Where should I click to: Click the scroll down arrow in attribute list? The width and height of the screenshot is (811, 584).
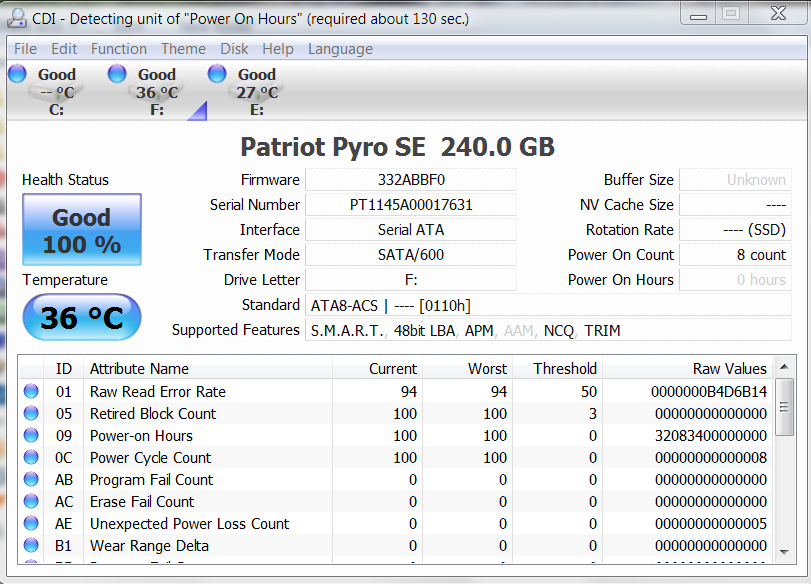click(x=785, y=547)
